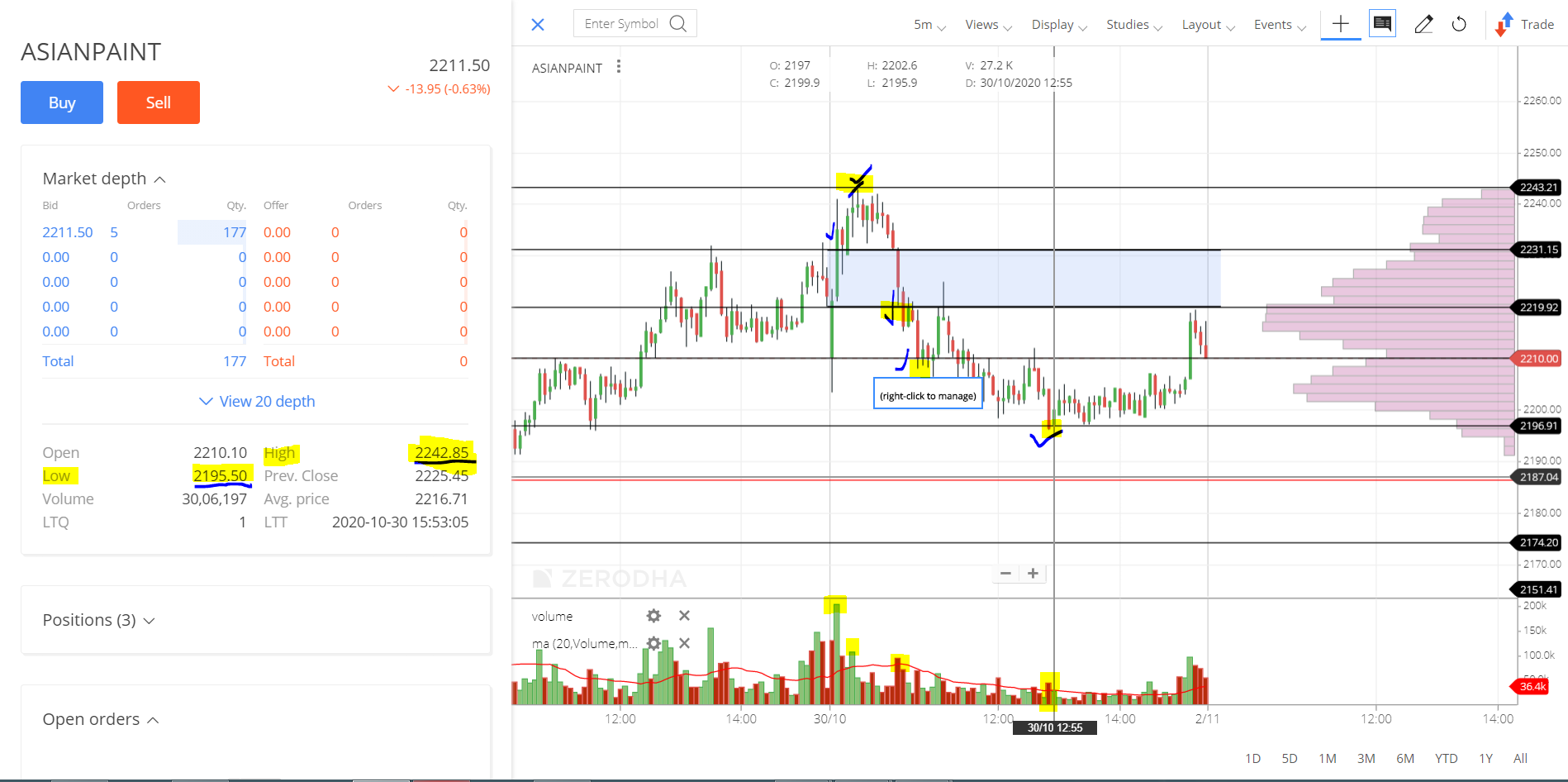The image size is (1568, 782).
Task: Close the chart with the blue X icon
Action: point(538,25)
